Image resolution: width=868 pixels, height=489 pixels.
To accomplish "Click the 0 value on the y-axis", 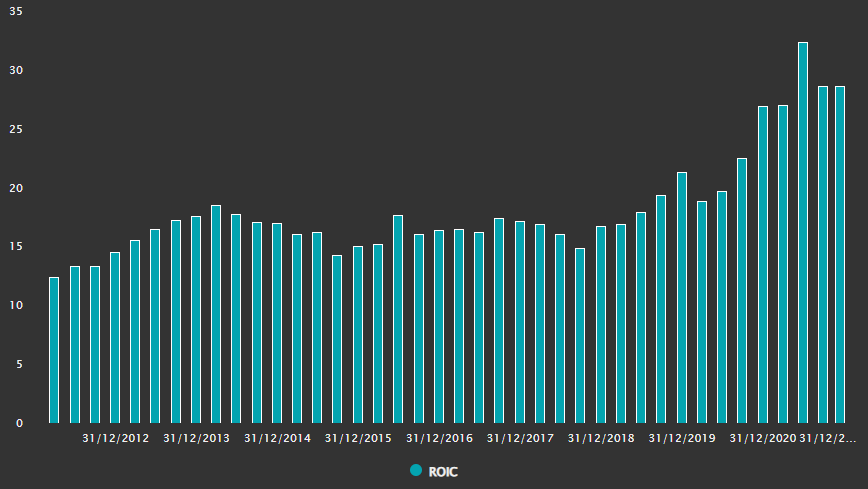I will [x=19, y=423].
